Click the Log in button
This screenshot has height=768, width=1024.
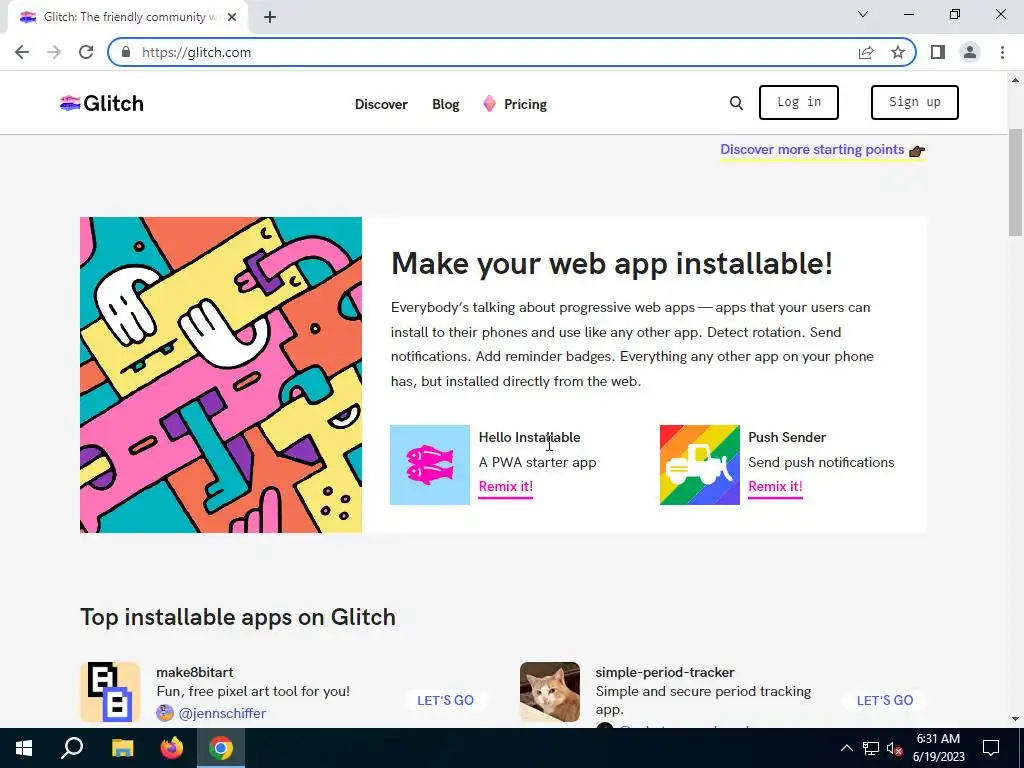tap(799, 103)
